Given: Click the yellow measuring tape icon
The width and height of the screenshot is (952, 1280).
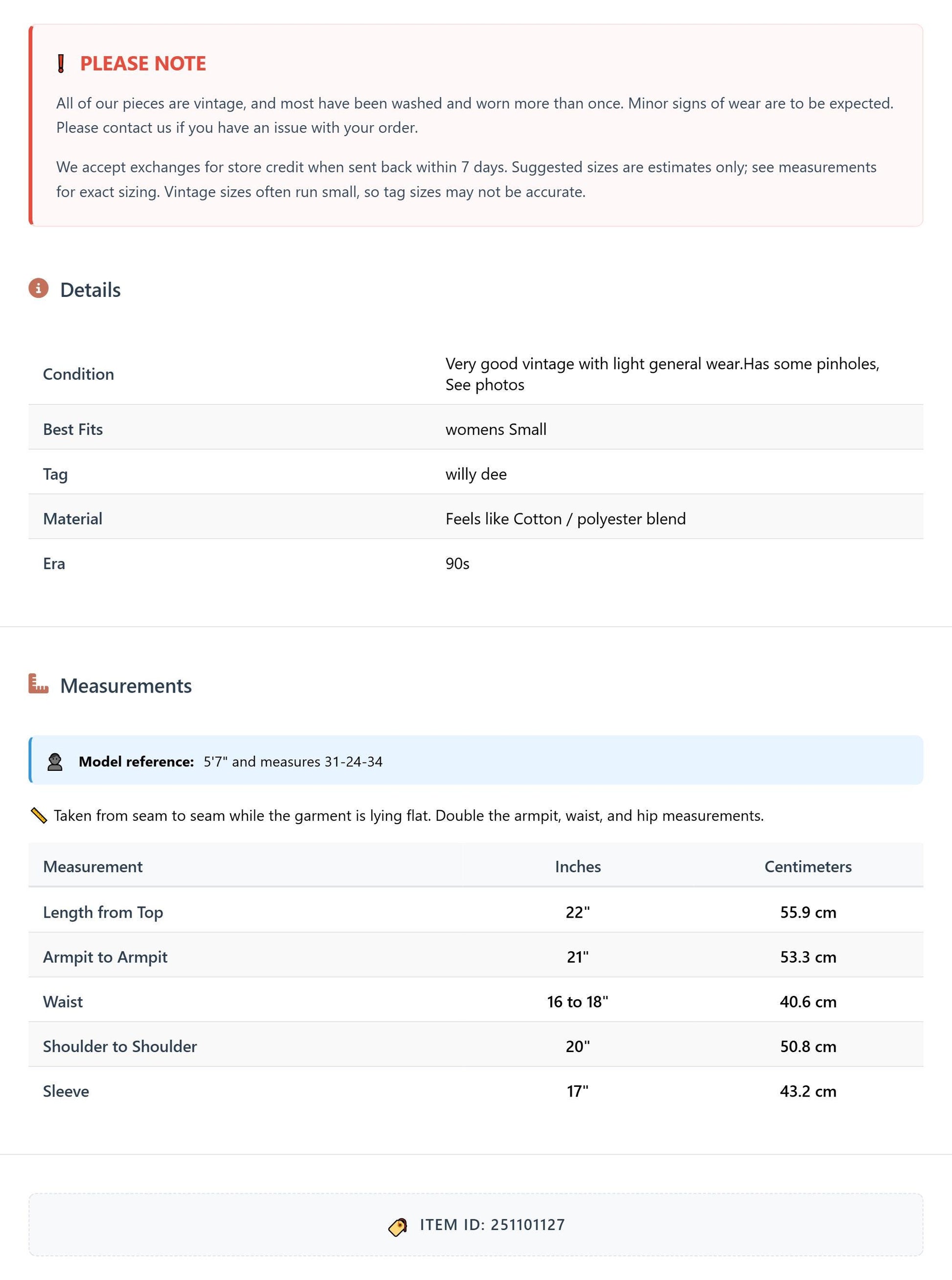Looking at the screenshot, I should [39, 815].
